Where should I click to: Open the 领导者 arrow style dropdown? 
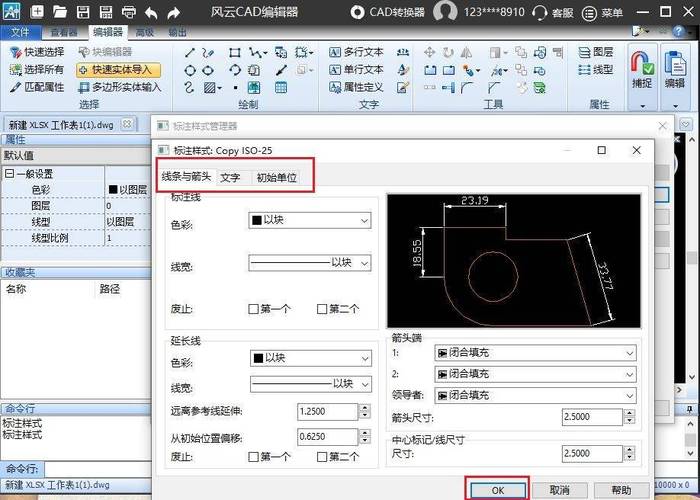[536, 396]
